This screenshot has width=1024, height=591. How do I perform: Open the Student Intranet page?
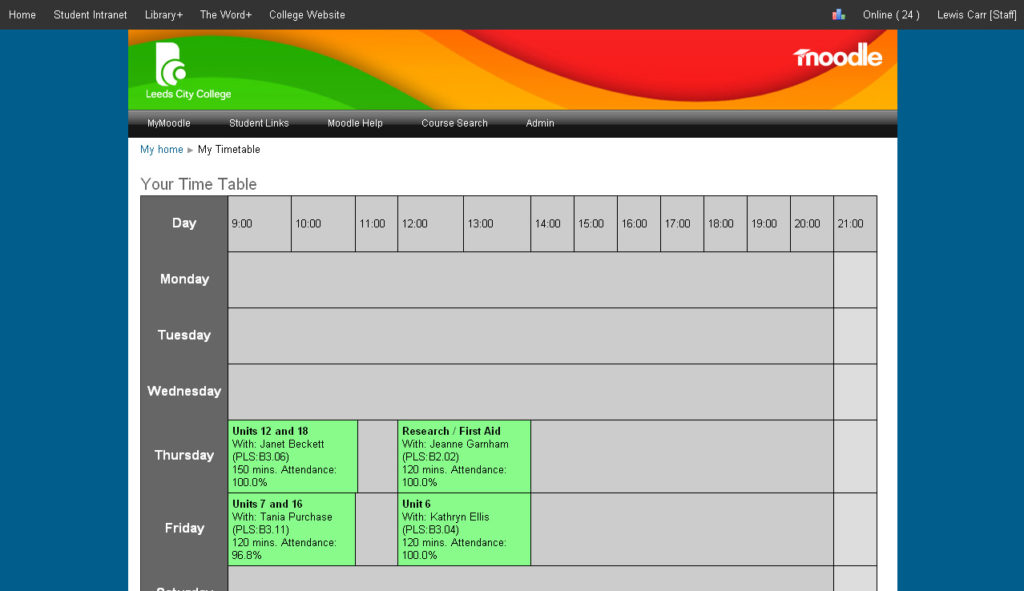click(x=90, y=14)
